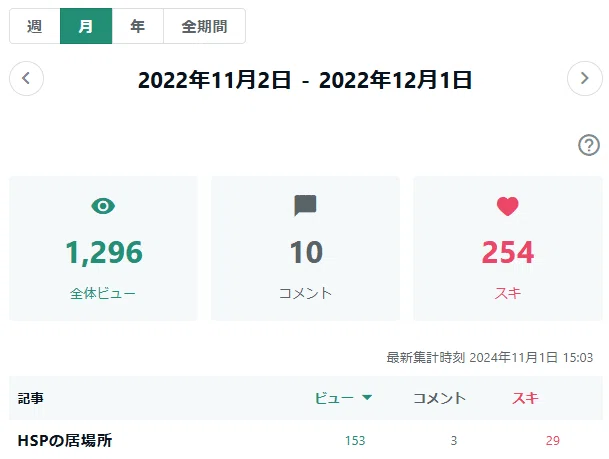Sort articles by ビュー column
The height and width of the screenshot is (459, 609).
[334, 398]
